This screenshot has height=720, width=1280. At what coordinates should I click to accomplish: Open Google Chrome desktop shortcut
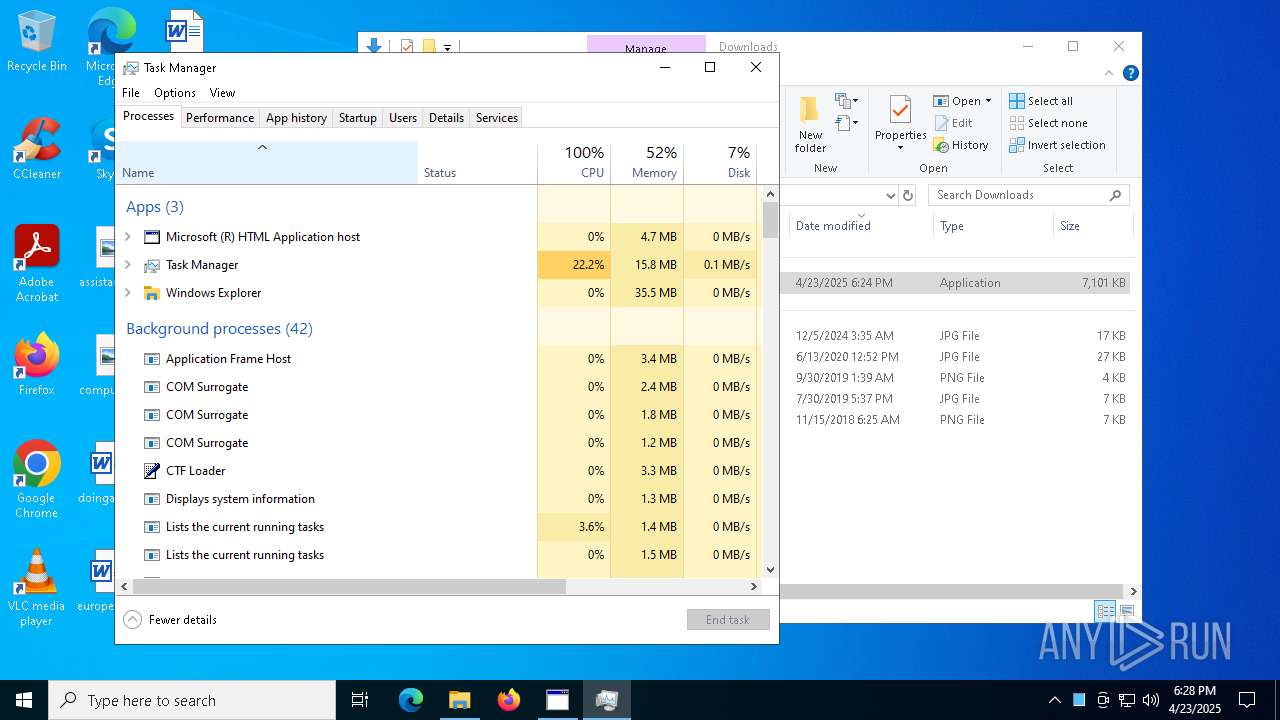click(36, 480)
